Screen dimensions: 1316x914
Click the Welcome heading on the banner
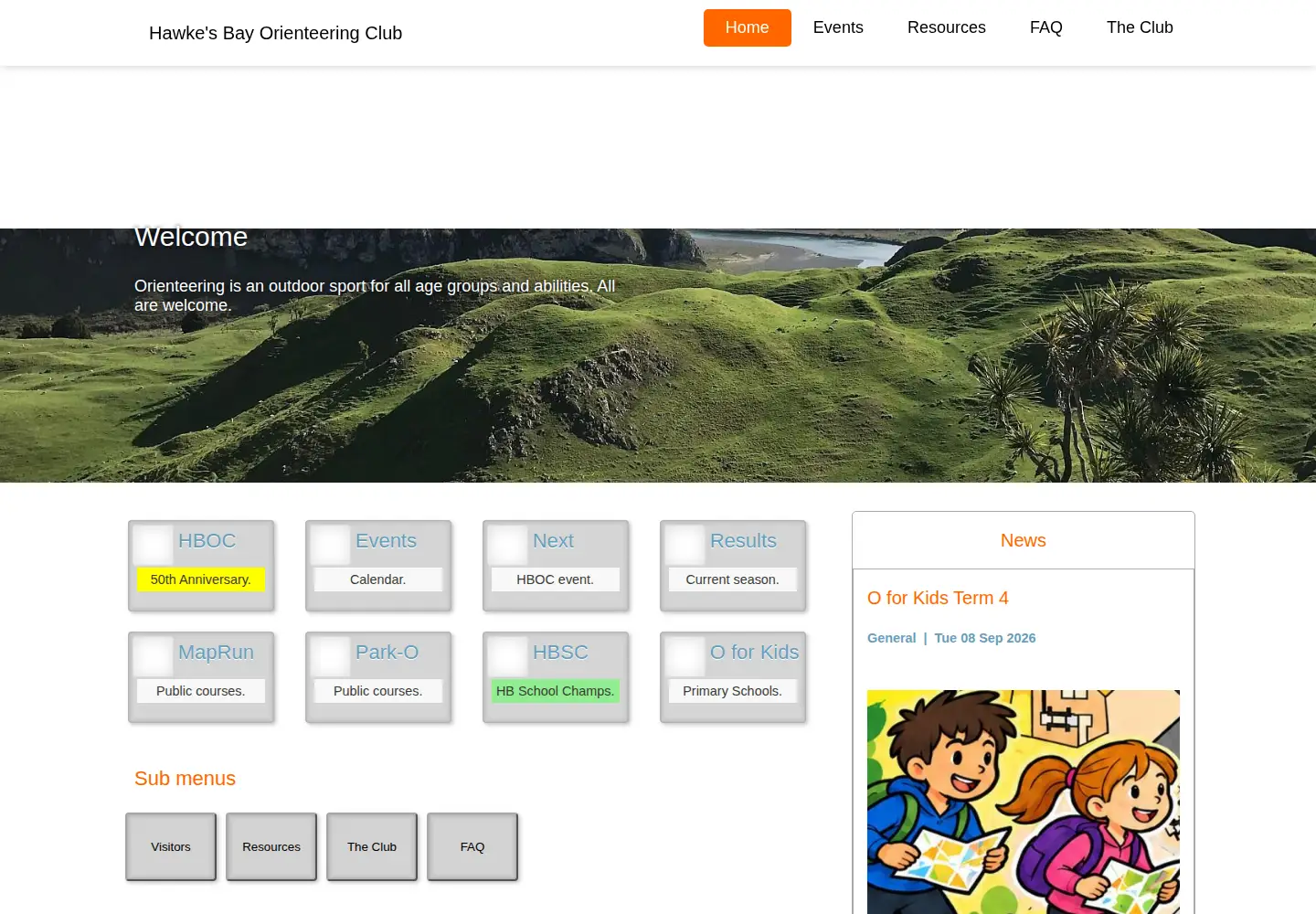point(191,237)
